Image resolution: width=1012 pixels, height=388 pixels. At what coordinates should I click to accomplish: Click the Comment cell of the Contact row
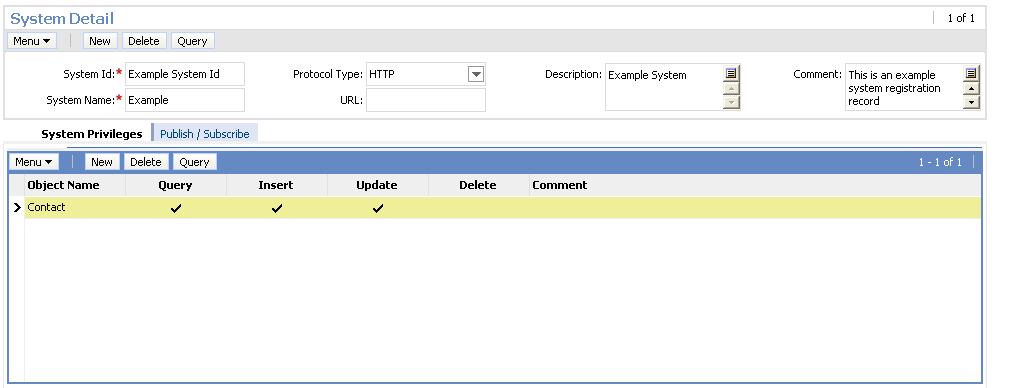coord(755,207)
